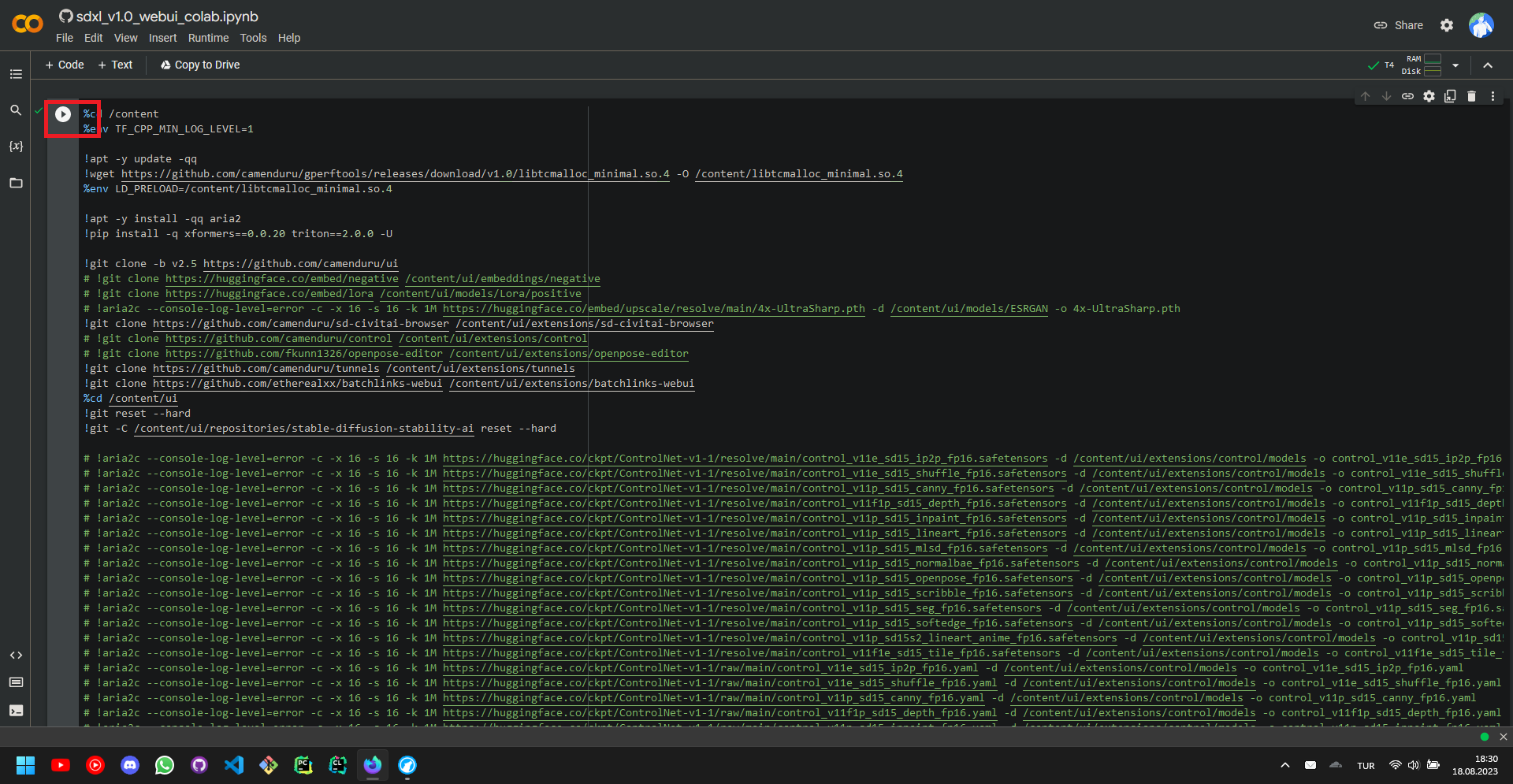Click the Share button

[x=1399, y=25]
